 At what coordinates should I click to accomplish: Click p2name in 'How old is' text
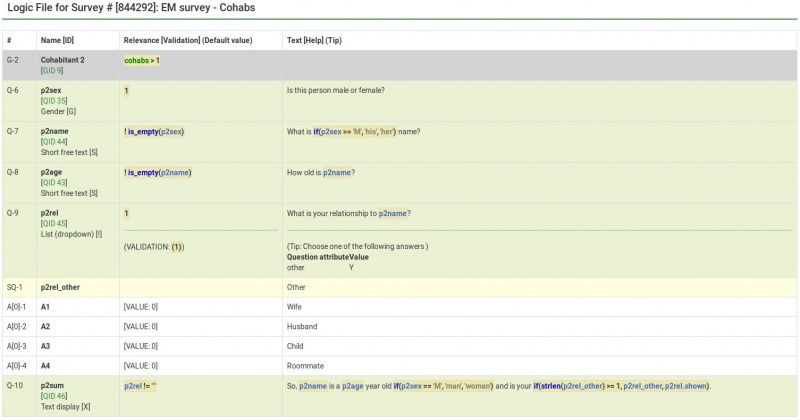pos(336,173)
